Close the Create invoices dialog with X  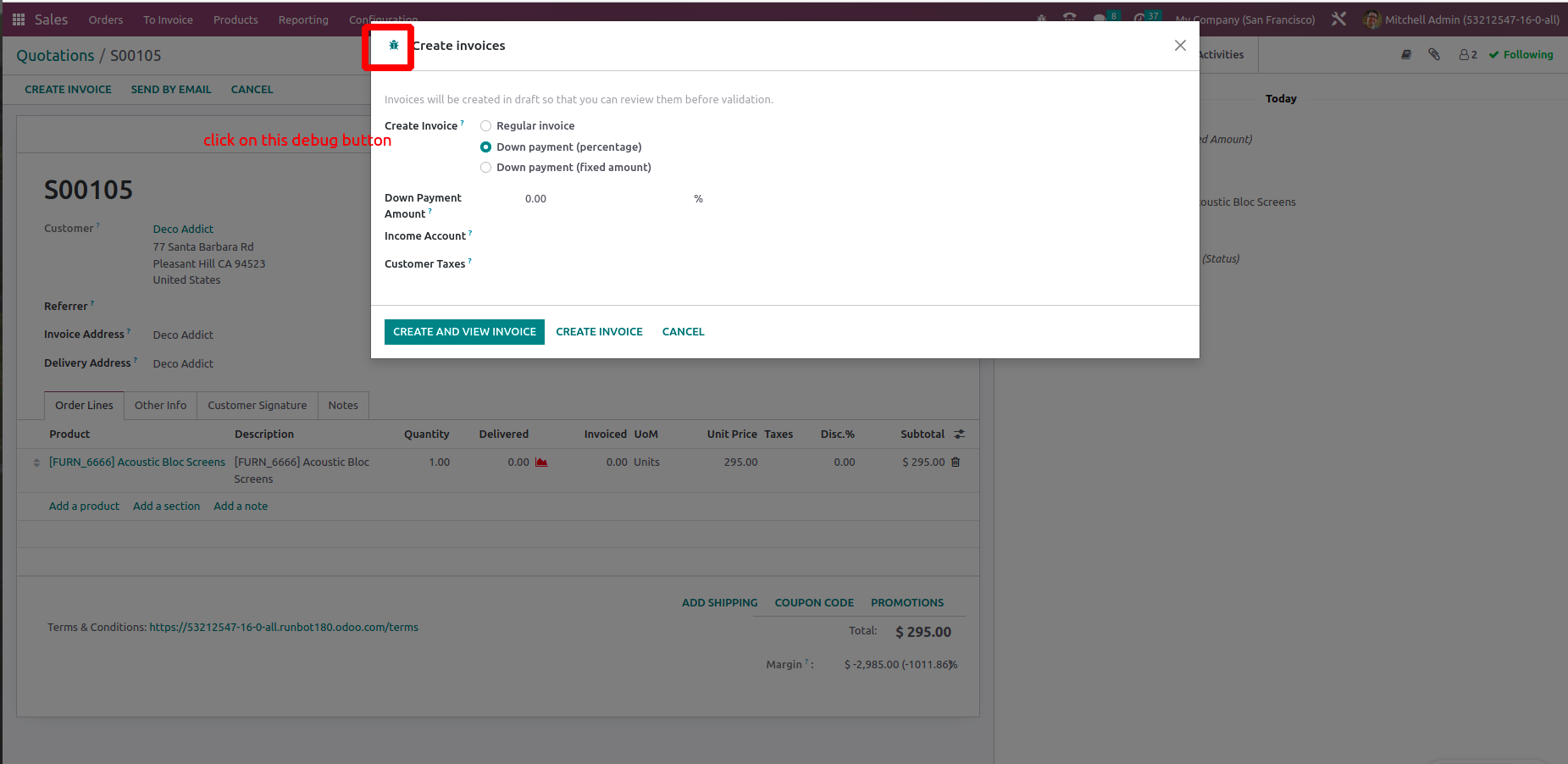tap(1180, 46)
